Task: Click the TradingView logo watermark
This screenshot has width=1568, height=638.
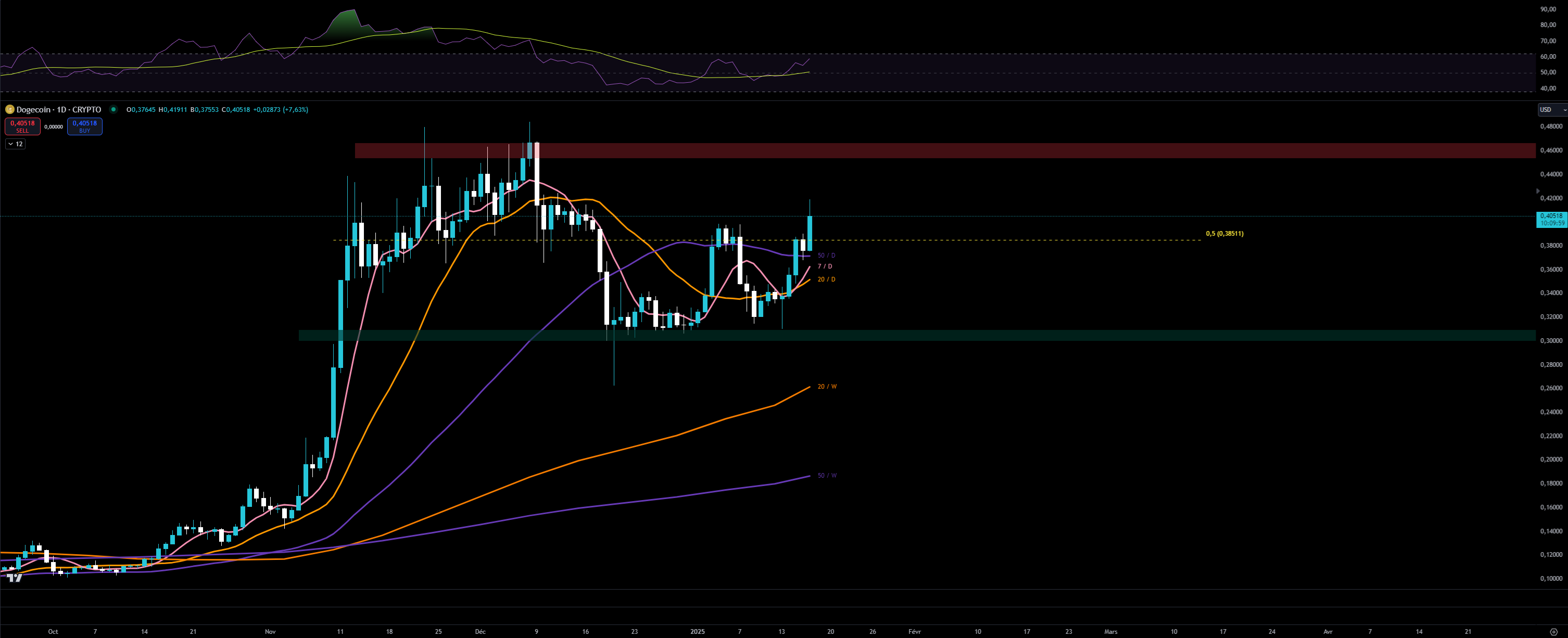Action: (15, 577)
